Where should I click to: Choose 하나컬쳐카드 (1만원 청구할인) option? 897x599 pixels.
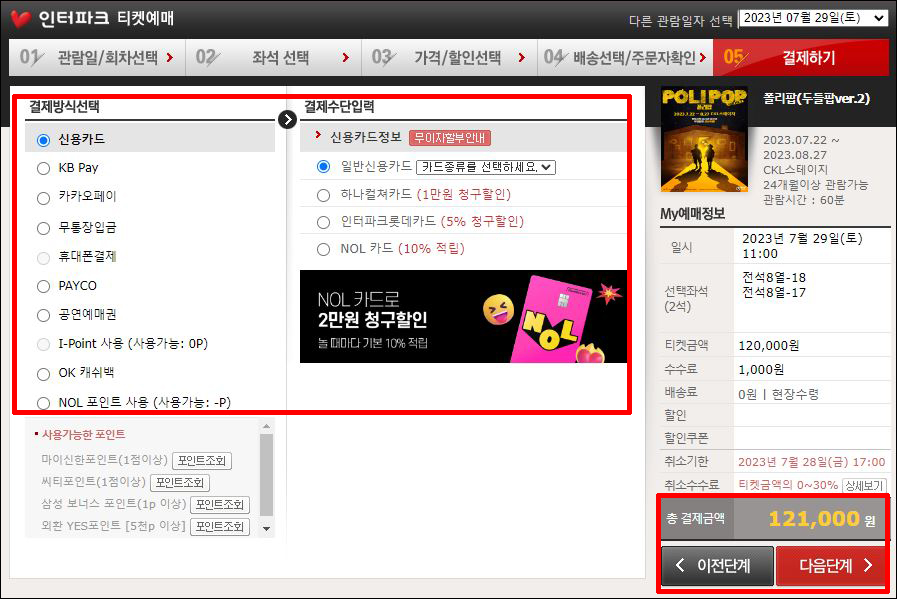tap(324, 195)
